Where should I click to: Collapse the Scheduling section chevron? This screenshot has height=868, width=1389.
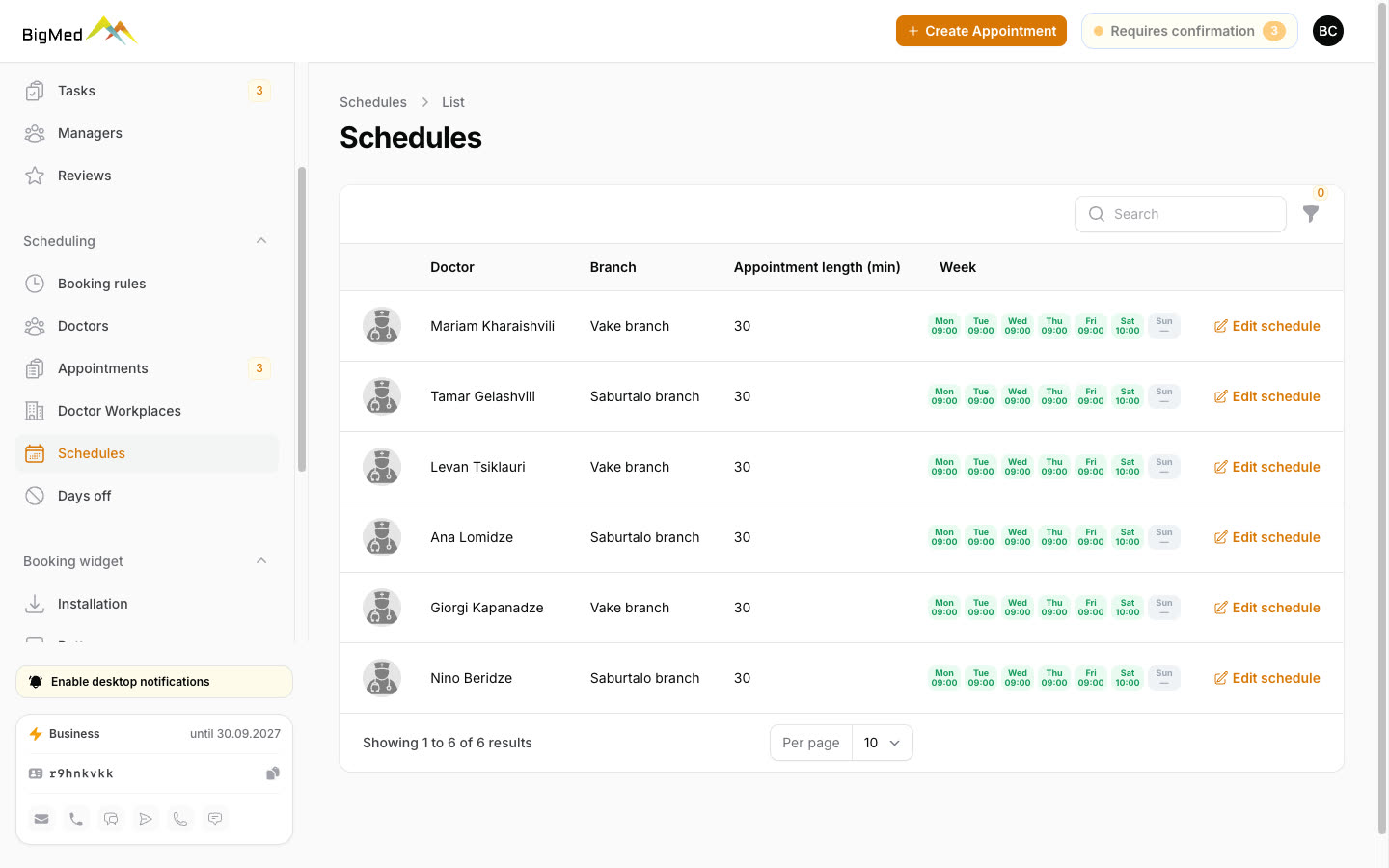point(261,241)
